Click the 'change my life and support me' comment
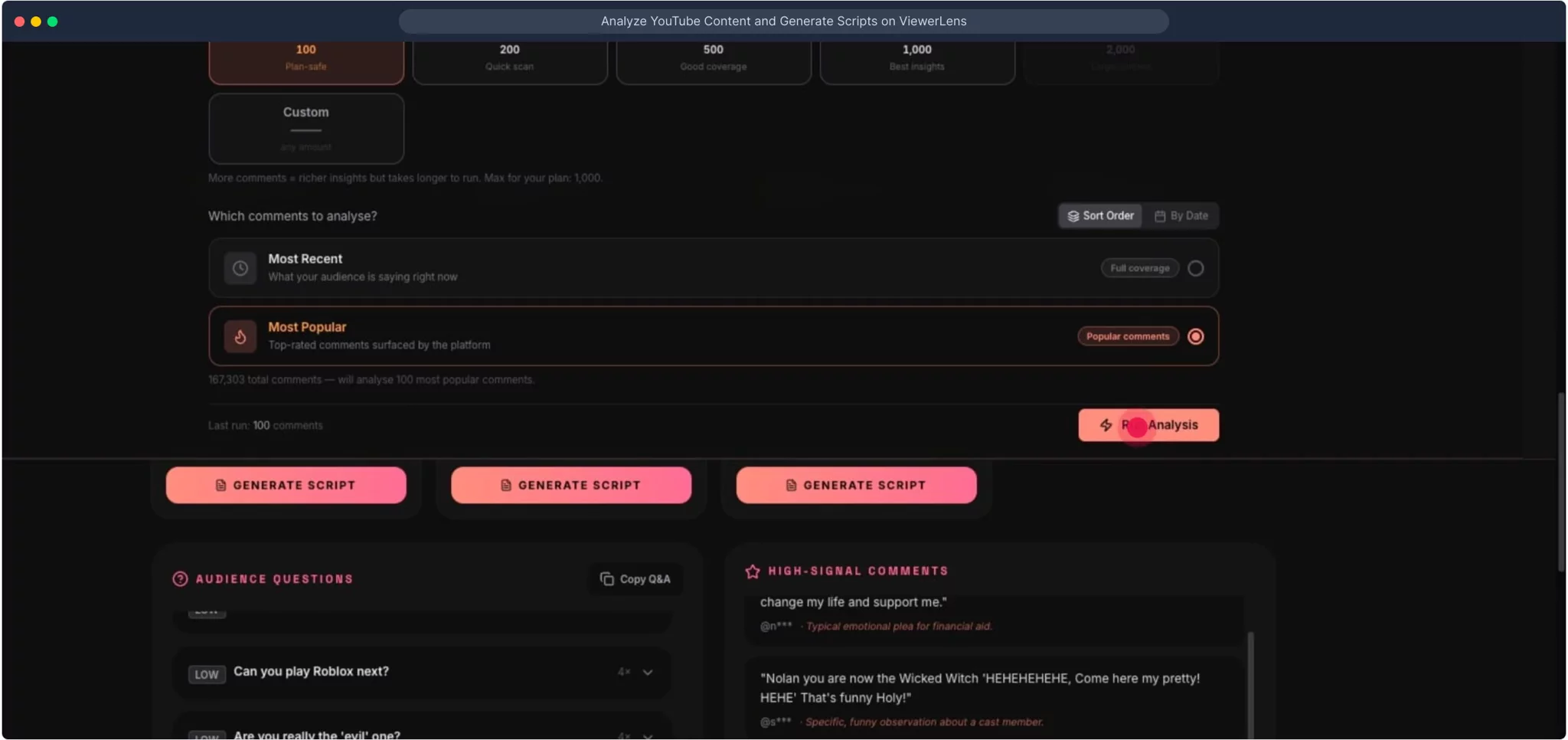 [854, 602]
